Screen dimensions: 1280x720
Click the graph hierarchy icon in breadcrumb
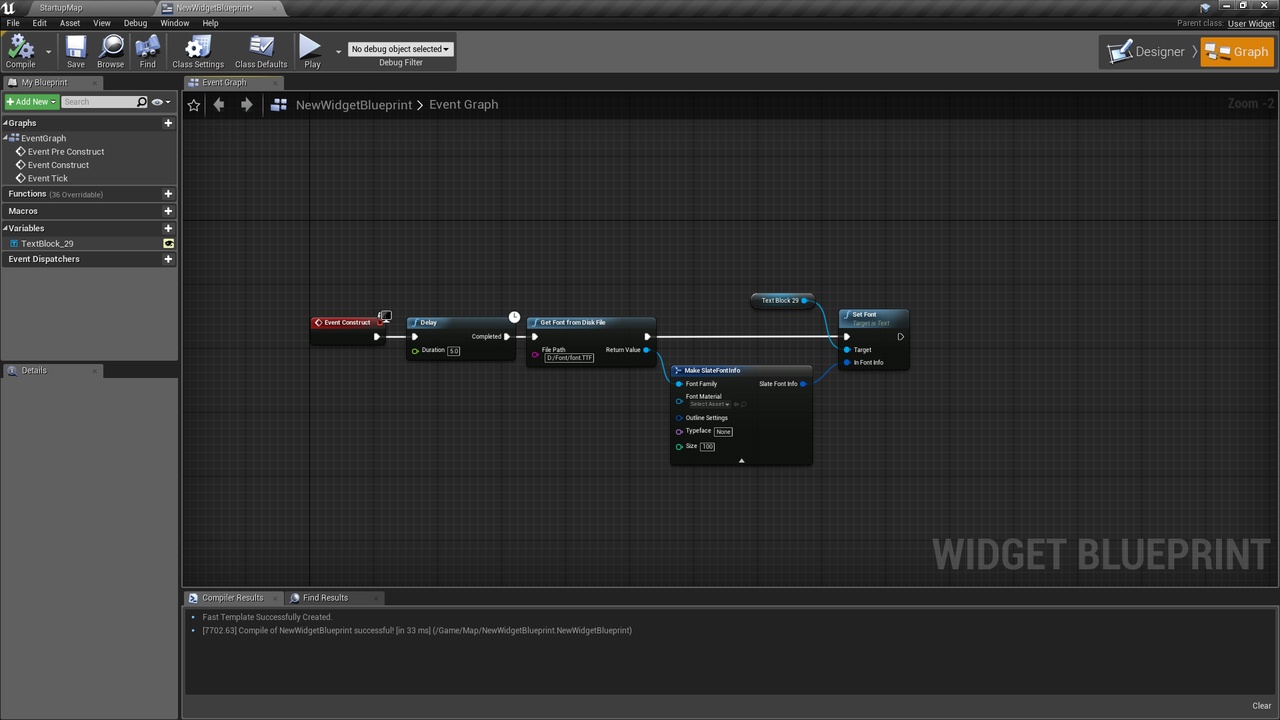point(279,104)
